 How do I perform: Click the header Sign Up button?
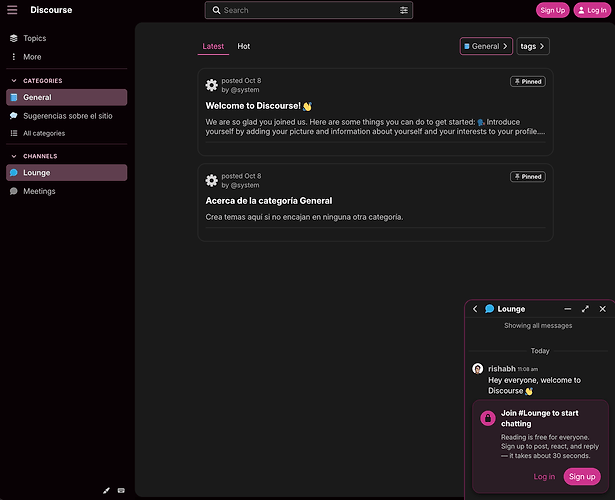[552, 10]
